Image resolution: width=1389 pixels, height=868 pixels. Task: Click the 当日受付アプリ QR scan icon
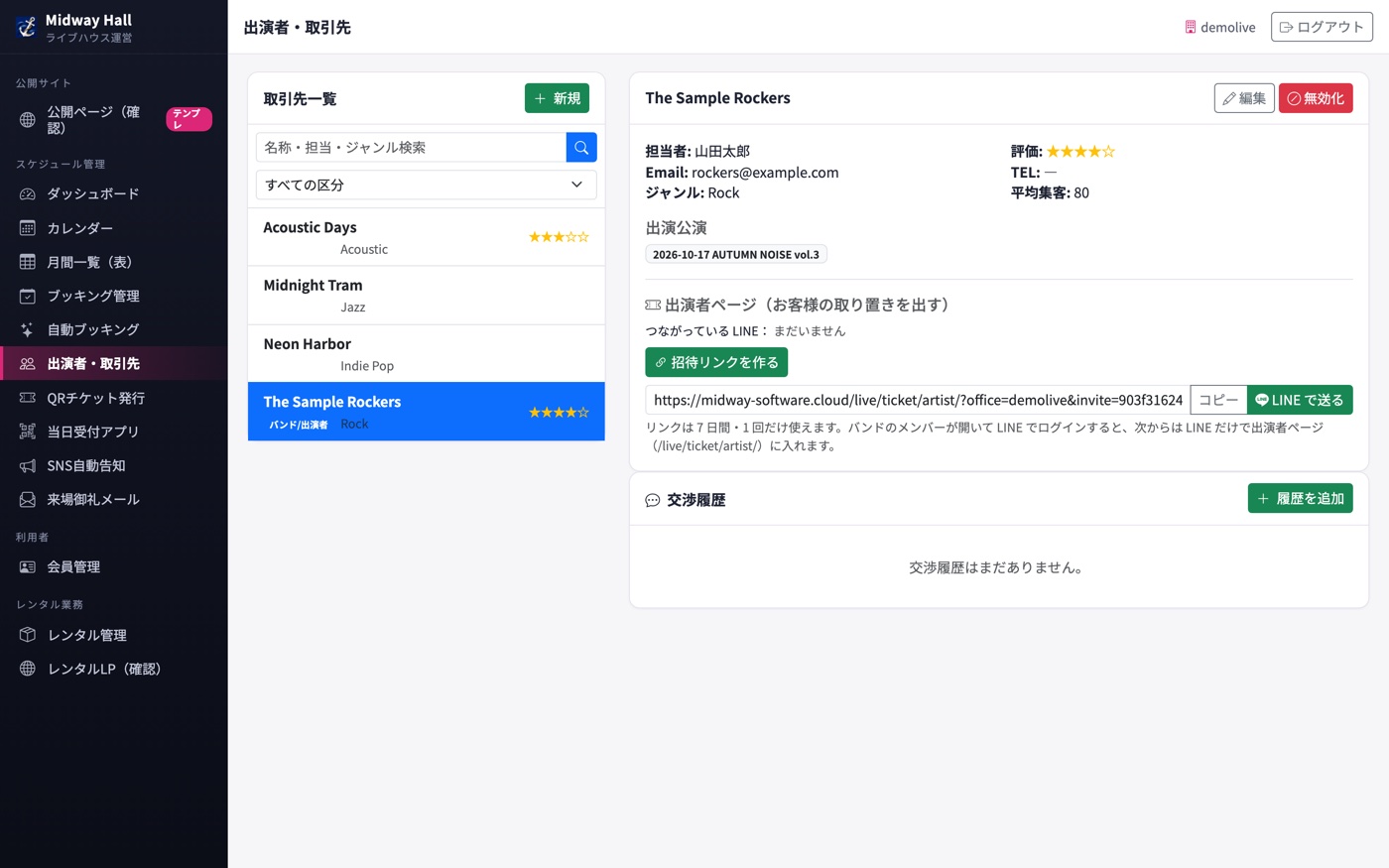(x=28, y=432)
